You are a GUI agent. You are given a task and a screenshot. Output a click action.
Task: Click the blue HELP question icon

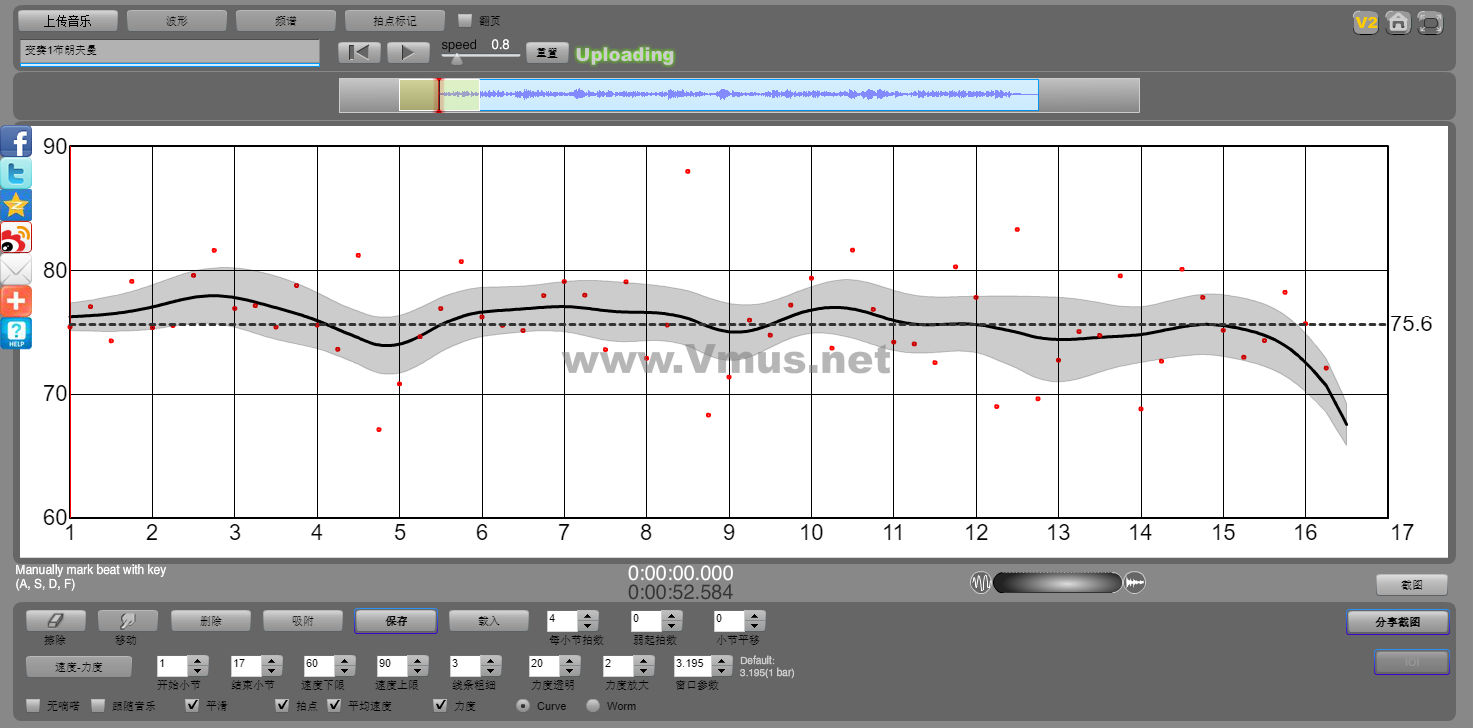tap(16, 333)
